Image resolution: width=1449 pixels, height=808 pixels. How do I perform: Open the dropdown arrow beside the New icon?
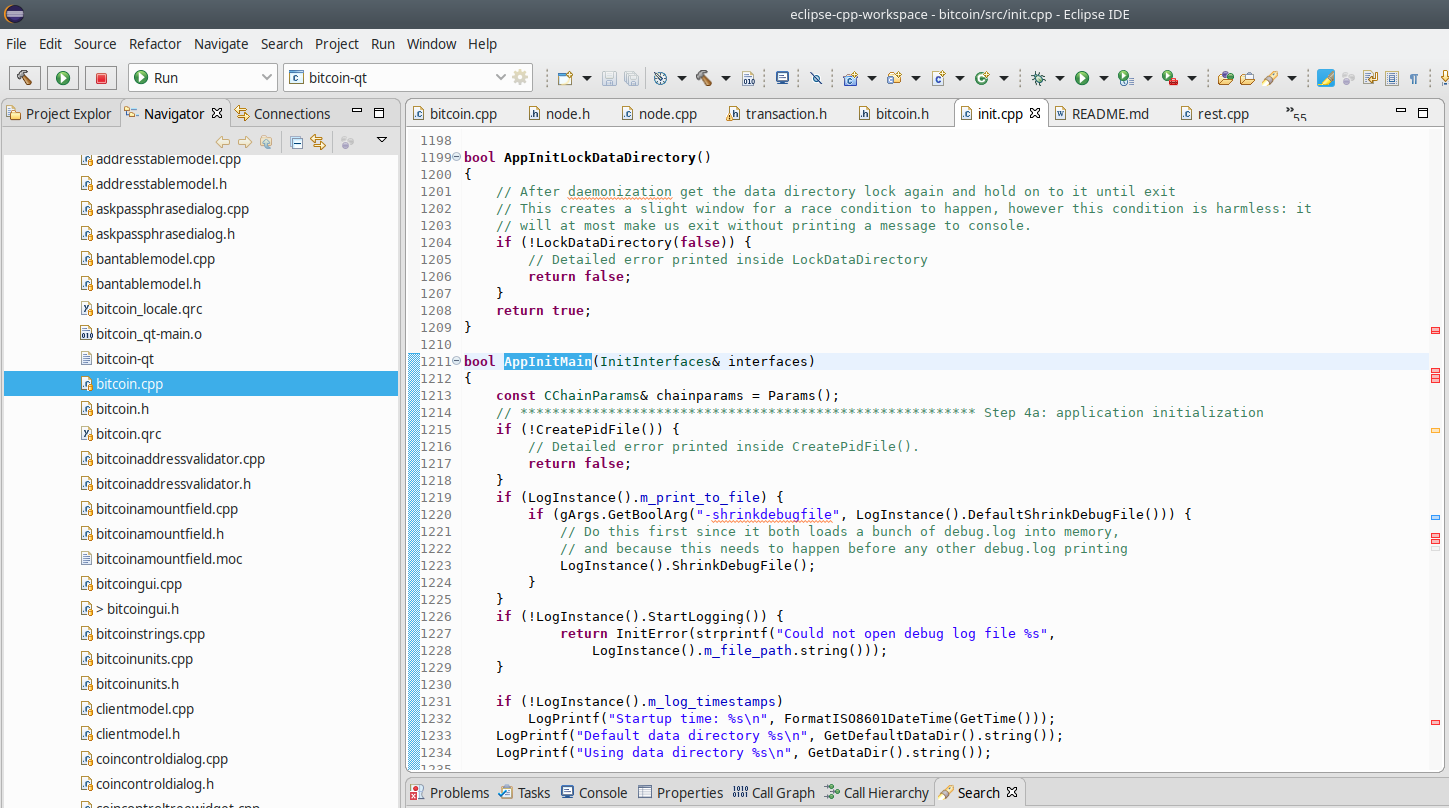click(587, 78)
